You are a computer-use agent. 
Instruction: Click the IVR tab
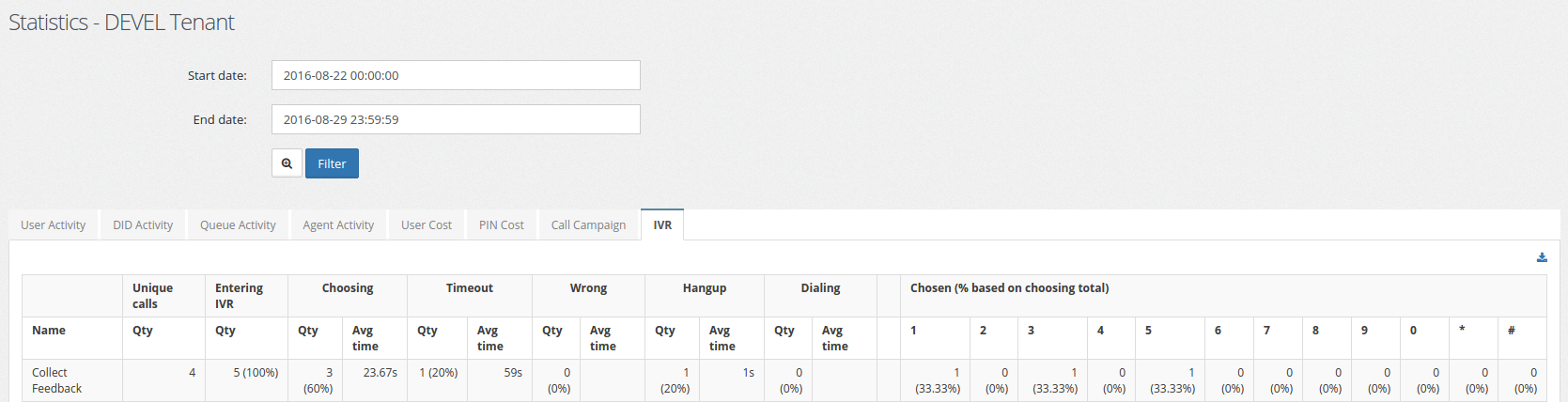[662, 225]
